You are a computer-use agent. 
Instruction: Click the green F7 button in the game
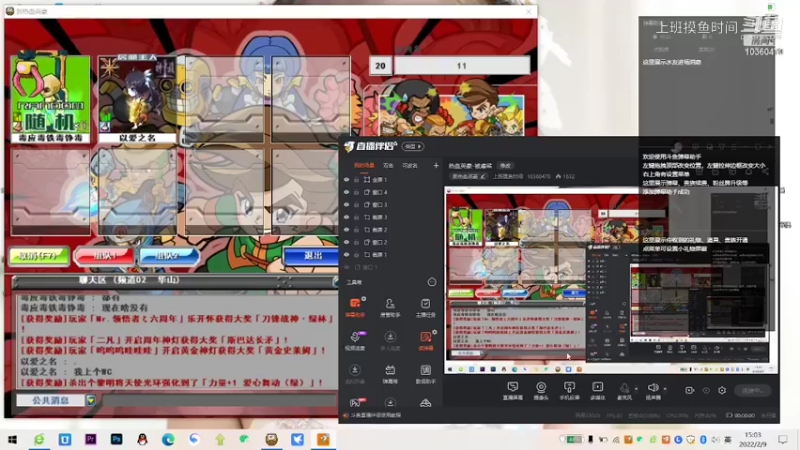(x=39, y=256)
